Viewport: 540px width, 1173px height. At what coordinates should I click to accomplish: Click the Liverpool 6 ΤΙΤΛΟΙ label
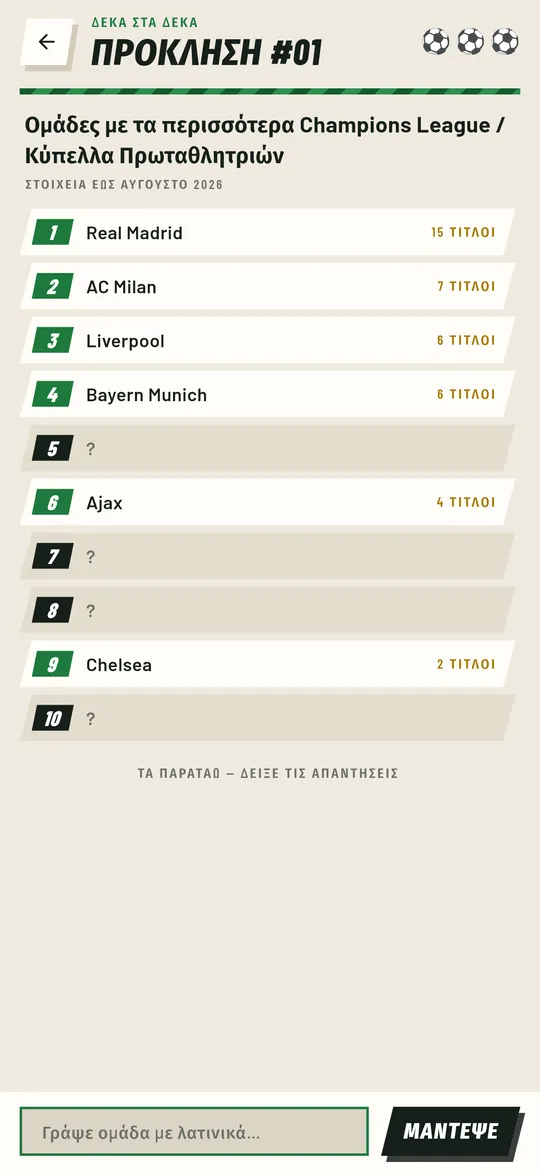(x=466, y=341)
